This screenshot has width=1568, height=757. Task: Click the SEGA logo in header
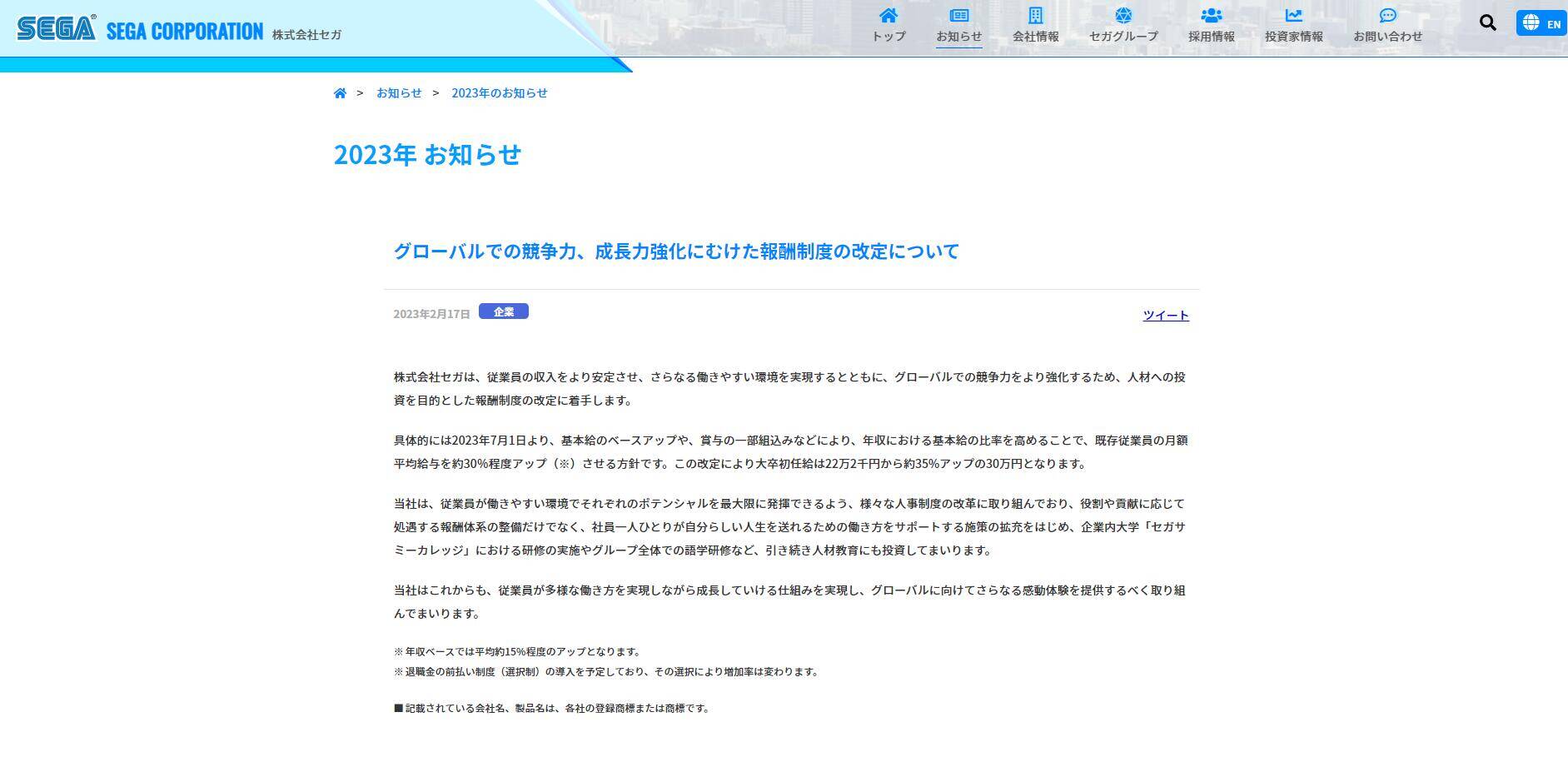[x=57, y=29]
